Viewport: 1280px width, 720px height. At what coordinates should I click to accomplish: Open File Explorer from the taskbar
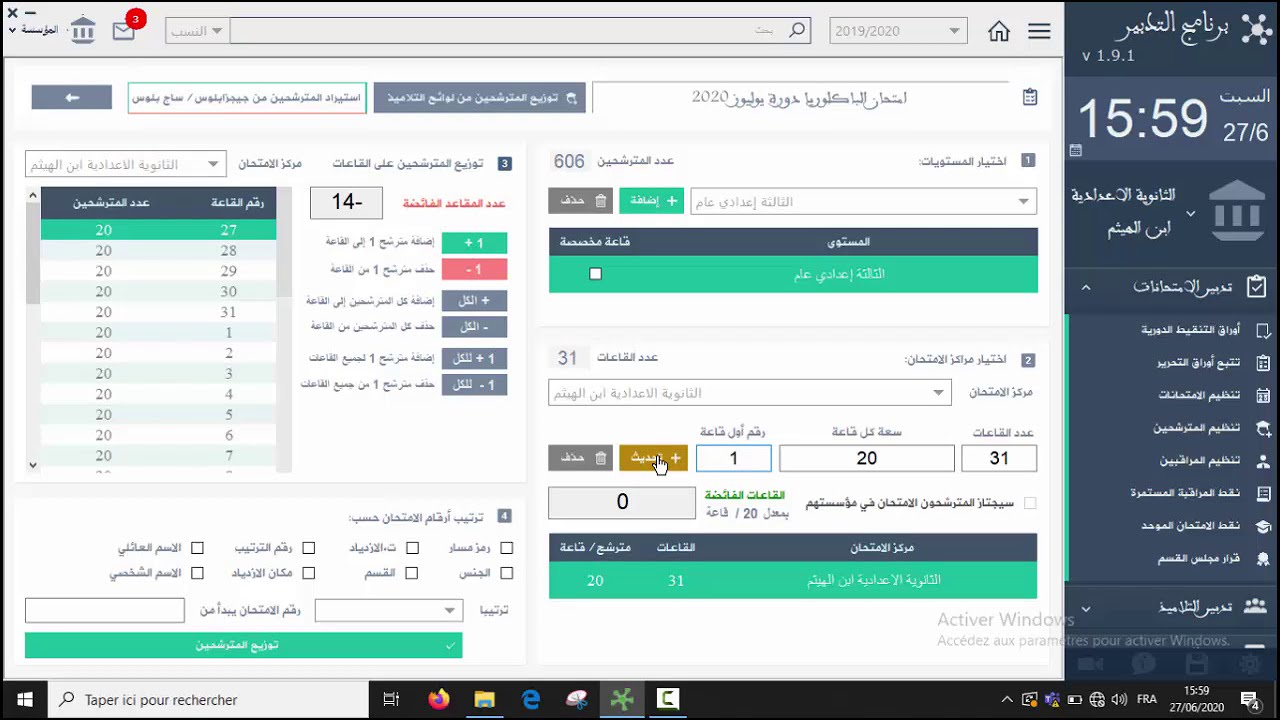(484, 700)
